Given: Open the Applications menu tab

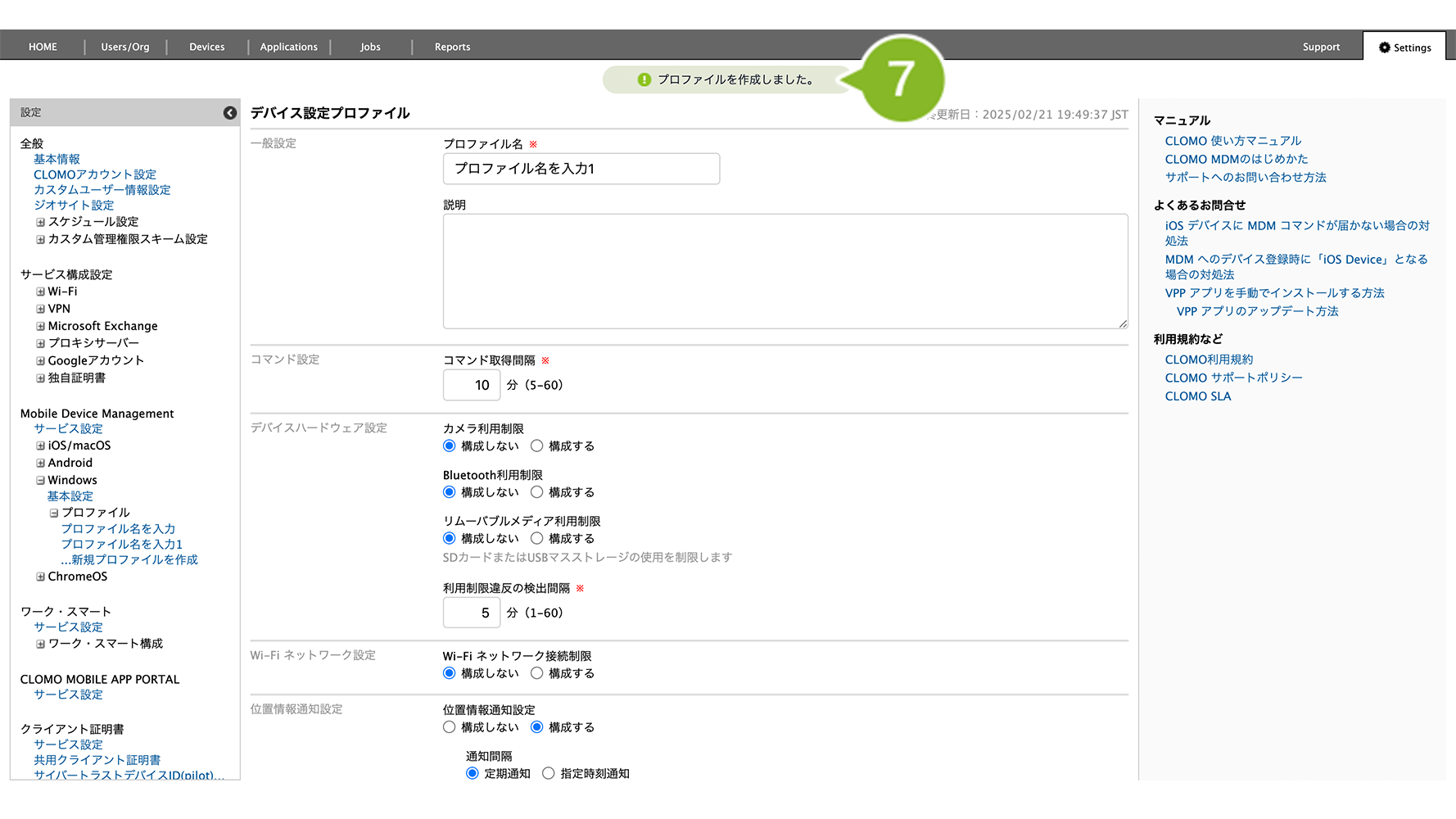Looking at the screenshot, I should click(288, 47).
